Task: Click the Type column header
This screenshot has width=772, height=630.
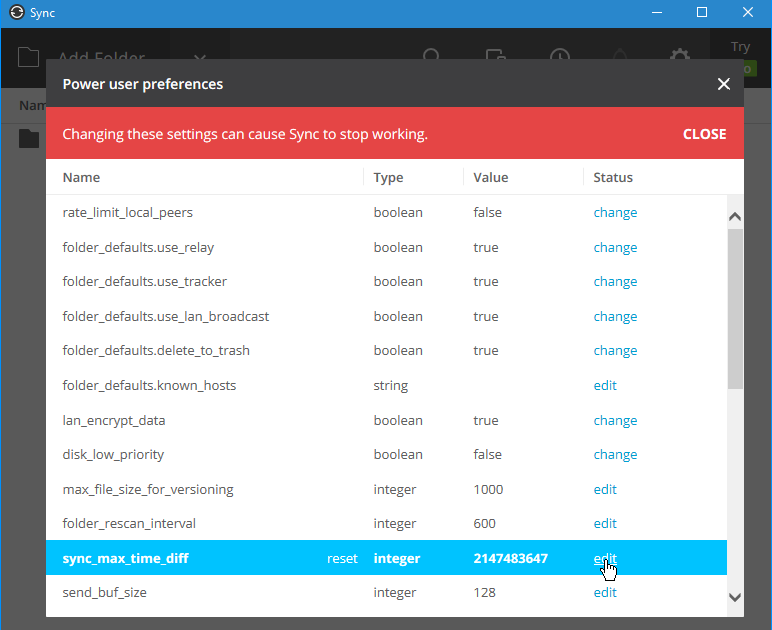Action: tap(388, 177)
